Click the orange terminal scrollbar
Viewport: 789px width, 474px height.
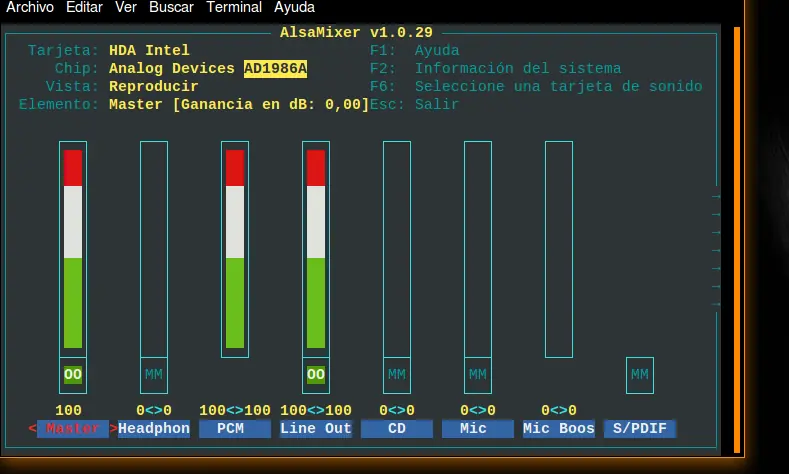(x=737, y=240)
